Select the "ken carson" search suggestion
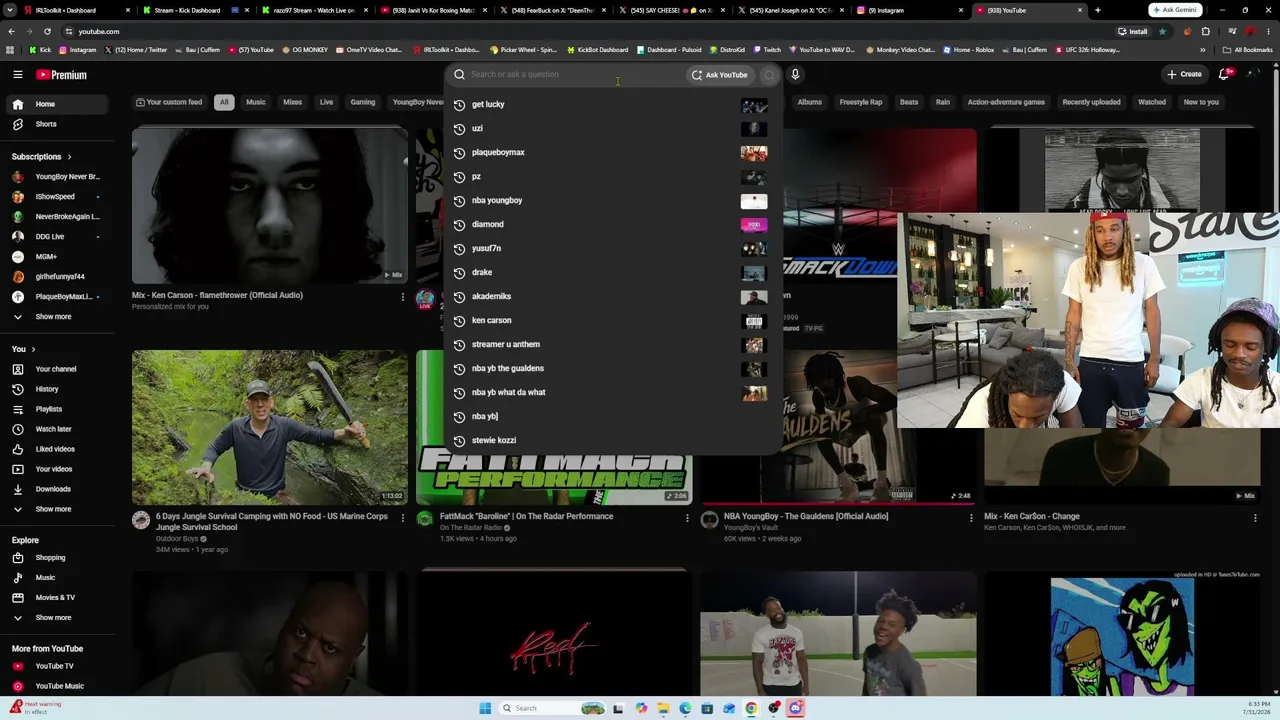The image size is (1280, 720). click(611, 320)
